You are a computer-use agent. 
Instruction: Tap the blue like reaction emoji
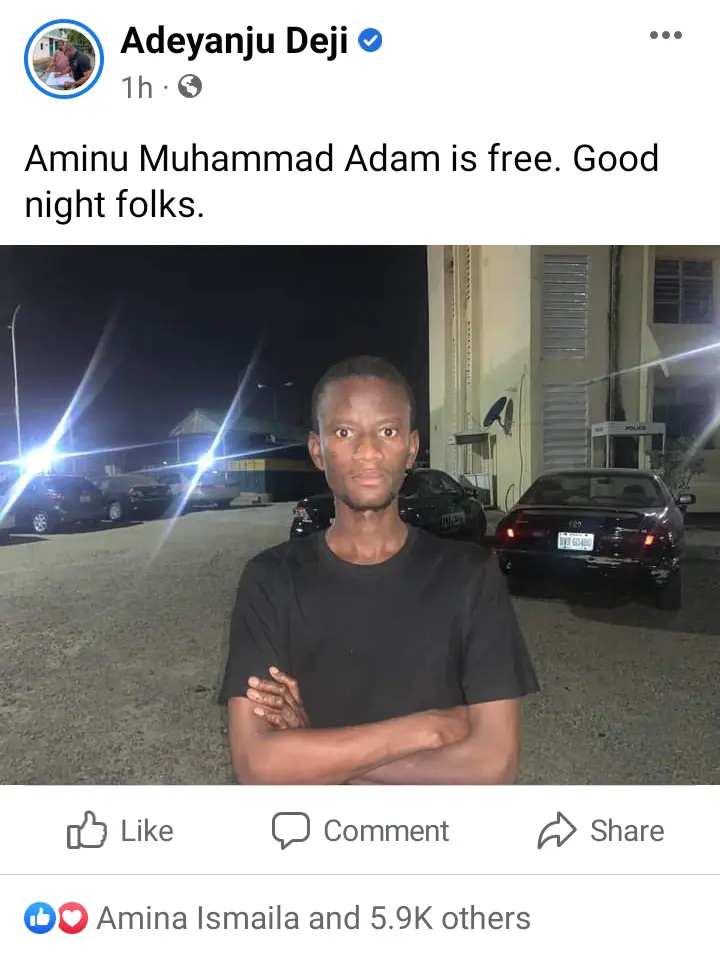(x=39, y=918)
